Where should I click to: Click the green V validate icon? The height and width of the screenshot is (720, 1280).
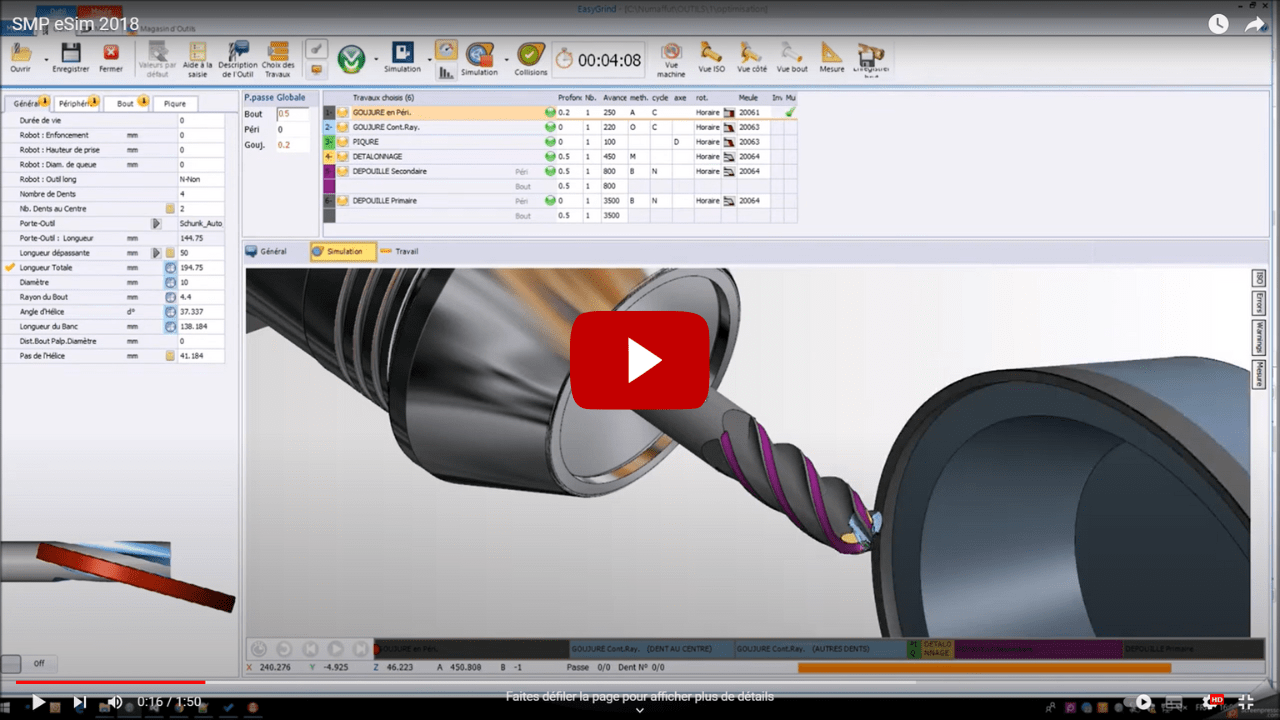pos(351,59)
